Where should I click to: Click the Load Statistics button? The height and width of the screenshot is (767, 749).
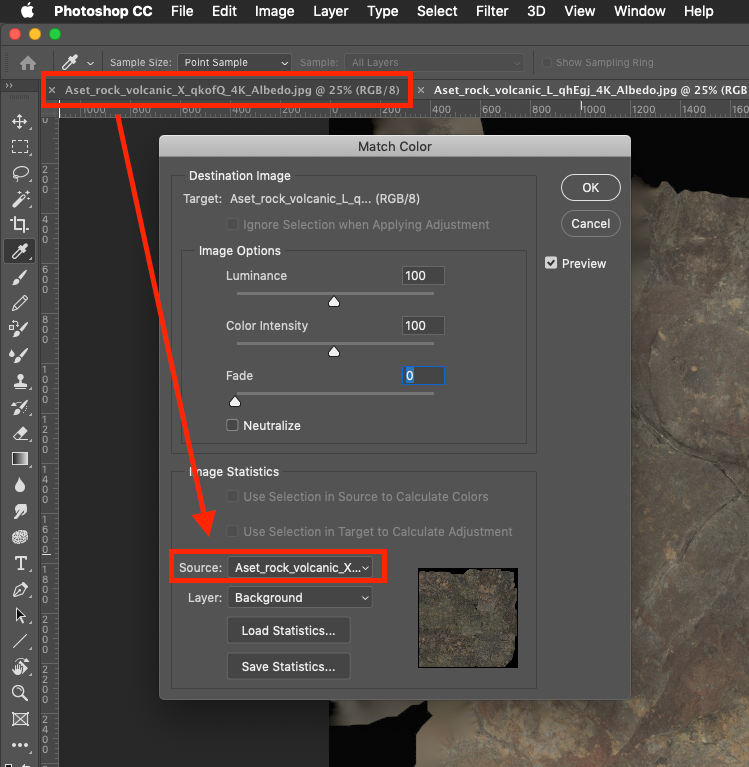(x=289, y=630)
